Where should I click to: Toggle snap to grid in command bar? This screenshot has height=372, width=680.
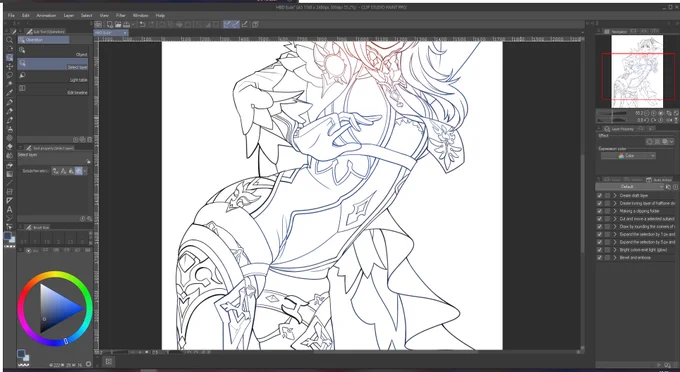point(245,24)
